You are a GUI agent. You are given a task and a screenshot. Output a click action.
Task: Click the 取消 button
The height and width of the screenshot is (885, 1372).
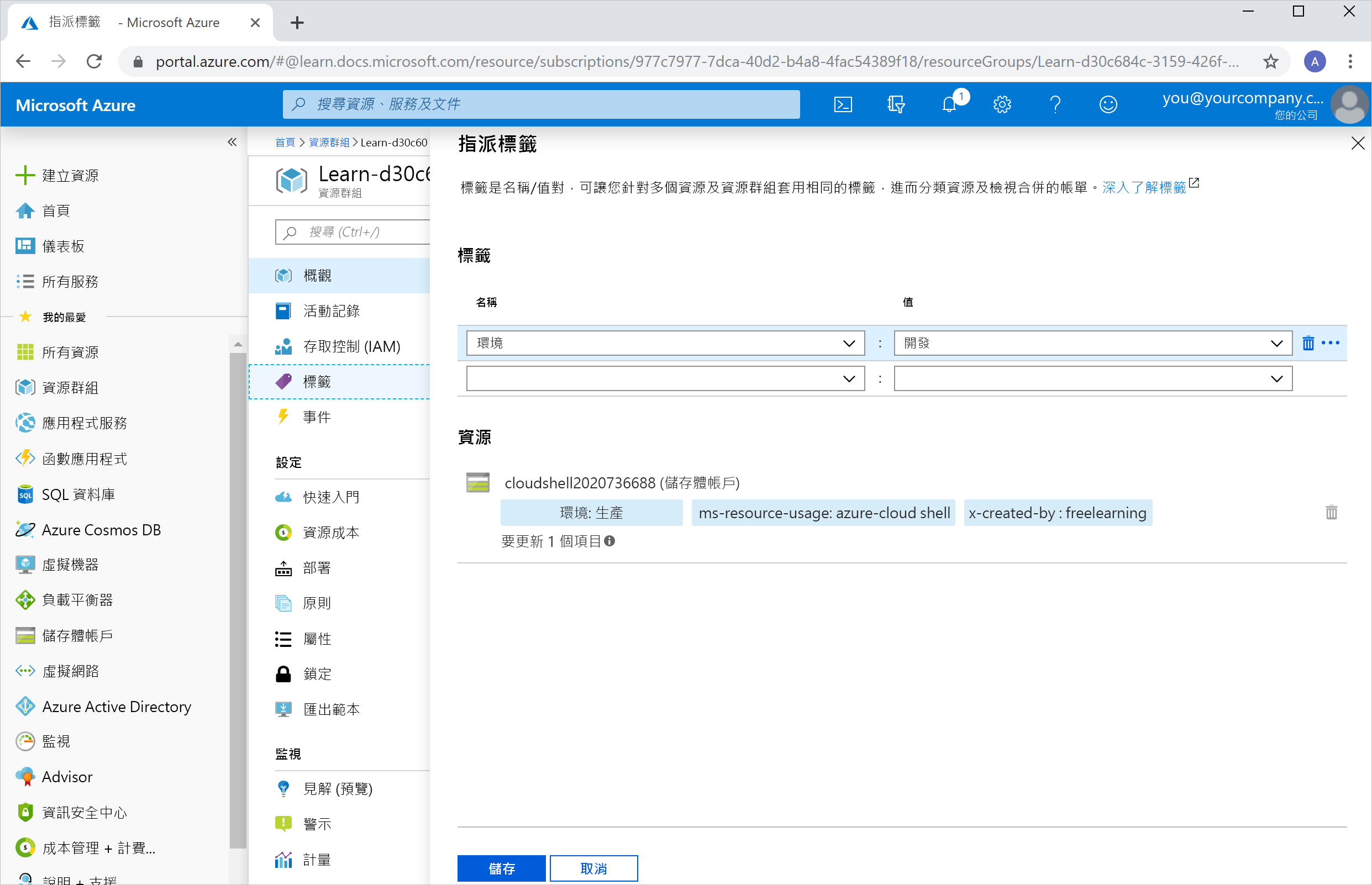click(593, 868)
